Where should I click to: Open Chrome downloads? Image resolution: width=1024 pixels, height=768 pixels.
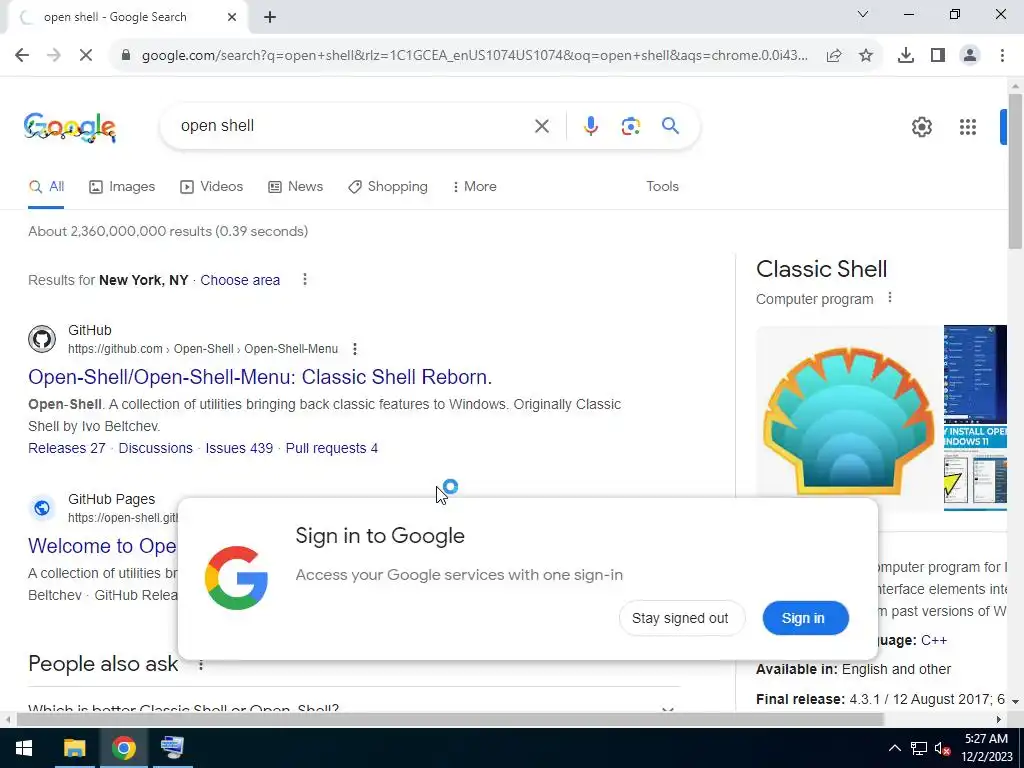tap(906, 56)
